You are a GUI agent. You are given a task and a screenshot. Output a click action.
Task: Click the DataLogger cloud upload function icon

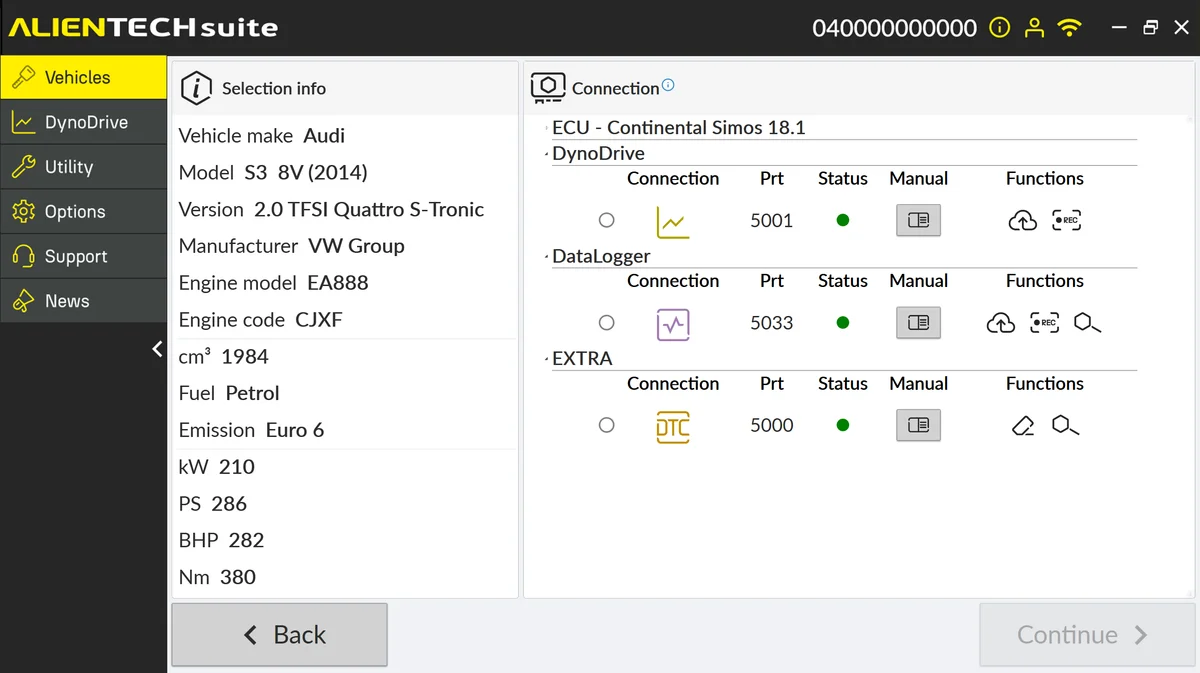click(1000, 323)
